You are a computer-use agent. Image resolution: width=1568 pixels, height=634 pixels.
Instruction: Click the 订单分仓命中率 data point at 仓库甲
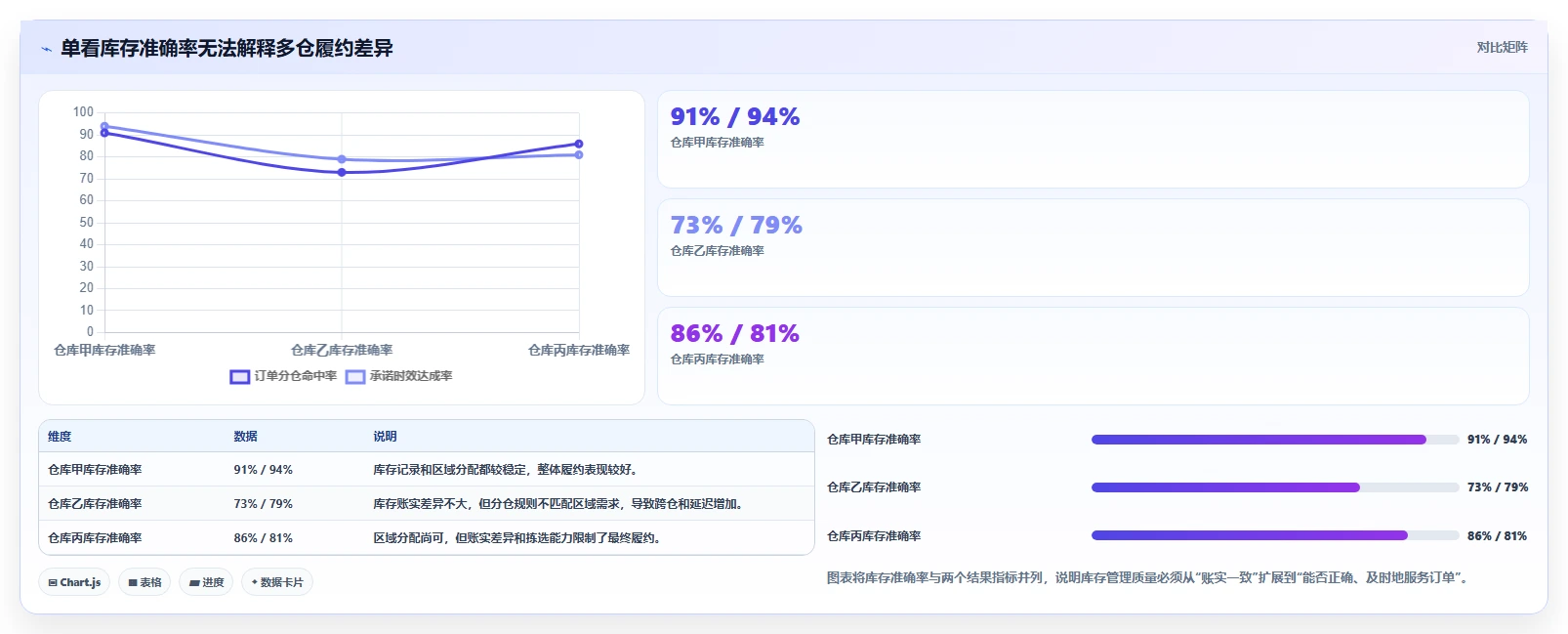point(104,133)
